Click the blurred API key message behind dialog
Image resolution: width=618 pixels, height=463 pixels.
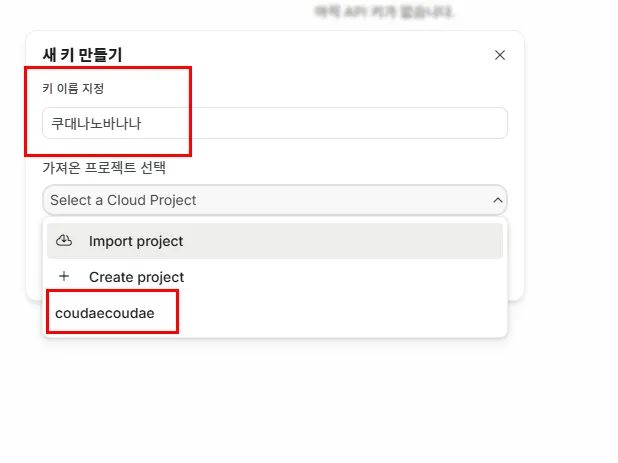pyautogui.click(x=385, y=12)
